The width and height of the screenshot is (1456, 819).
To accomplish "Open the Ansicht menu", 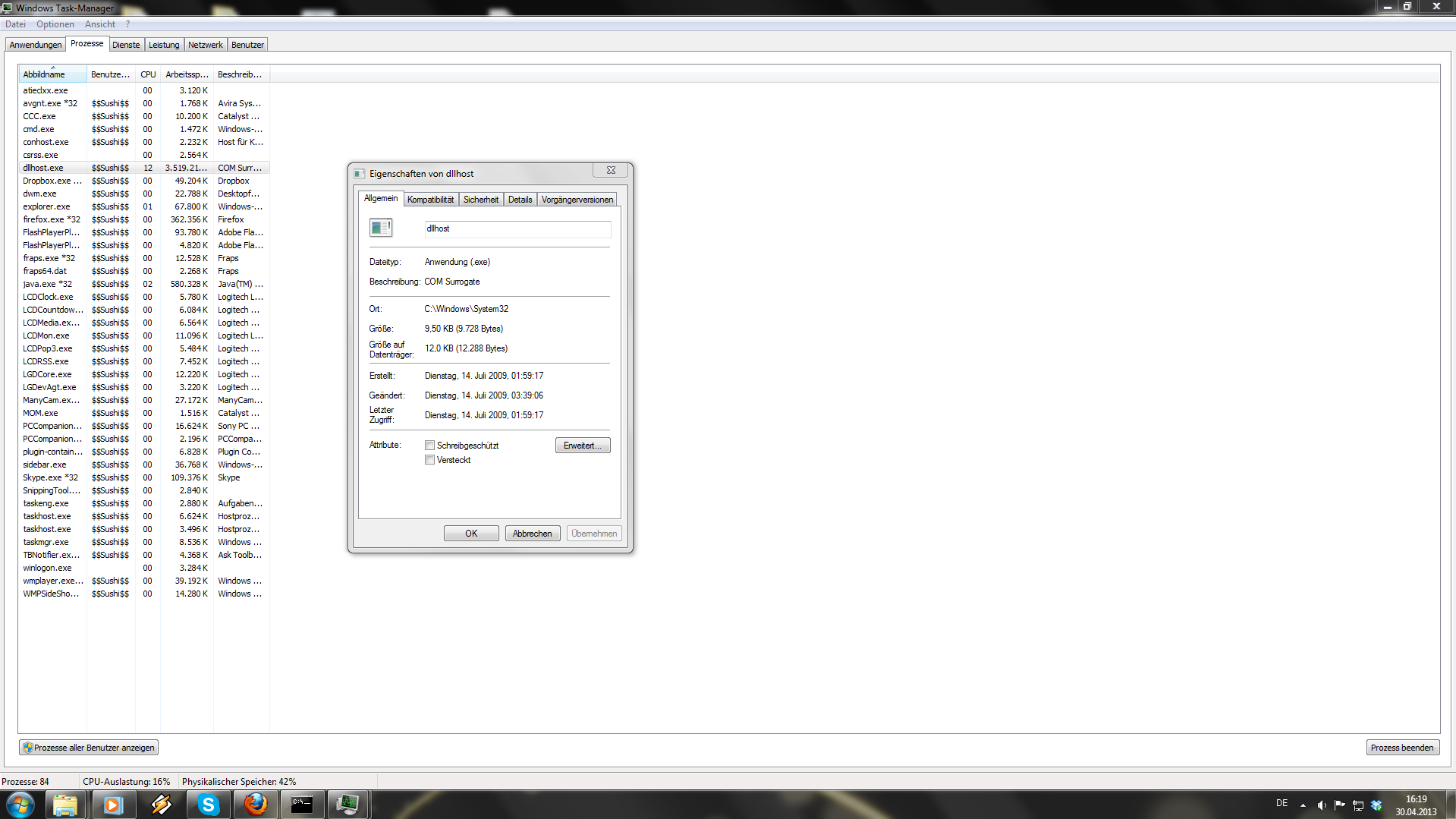I will (x=100, y=24).
